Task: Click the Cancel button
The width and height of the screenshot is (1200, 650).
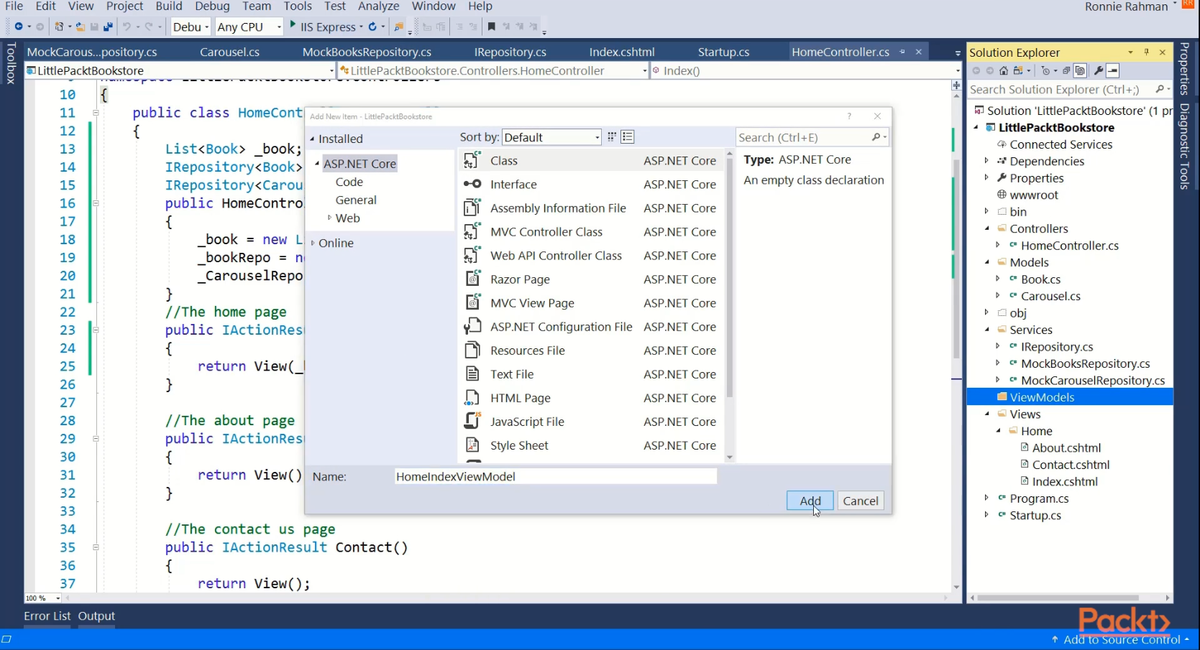Action: (x=860, y=501)
